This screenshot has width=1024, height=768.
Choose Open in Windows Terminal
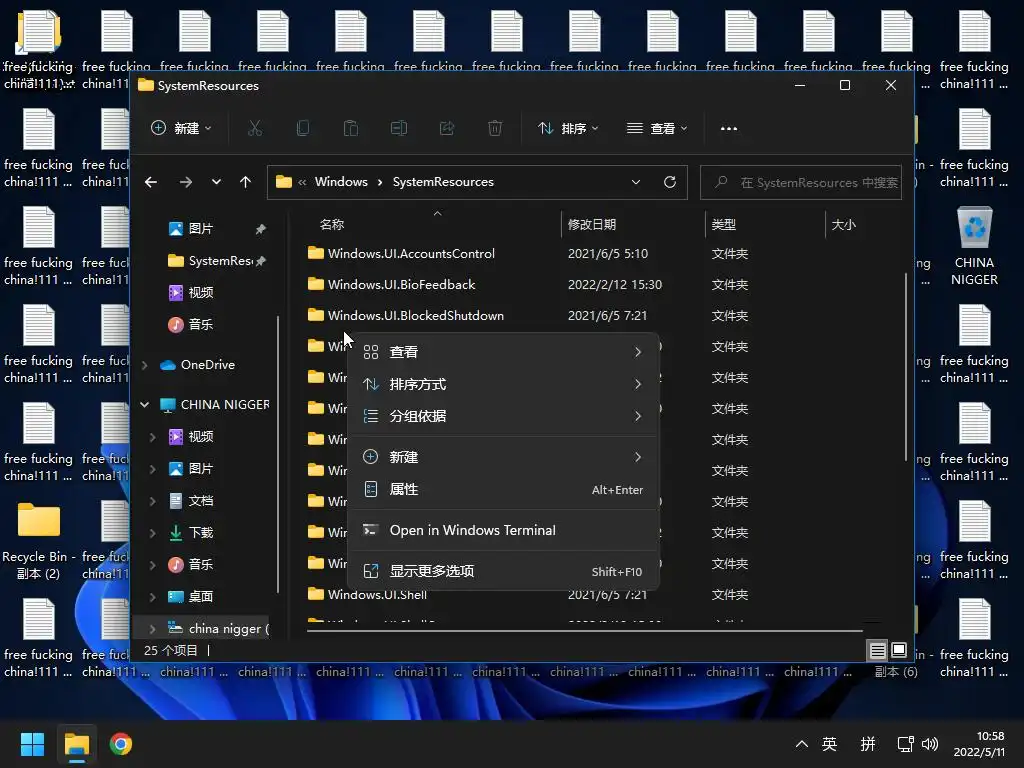coord(503,530)
